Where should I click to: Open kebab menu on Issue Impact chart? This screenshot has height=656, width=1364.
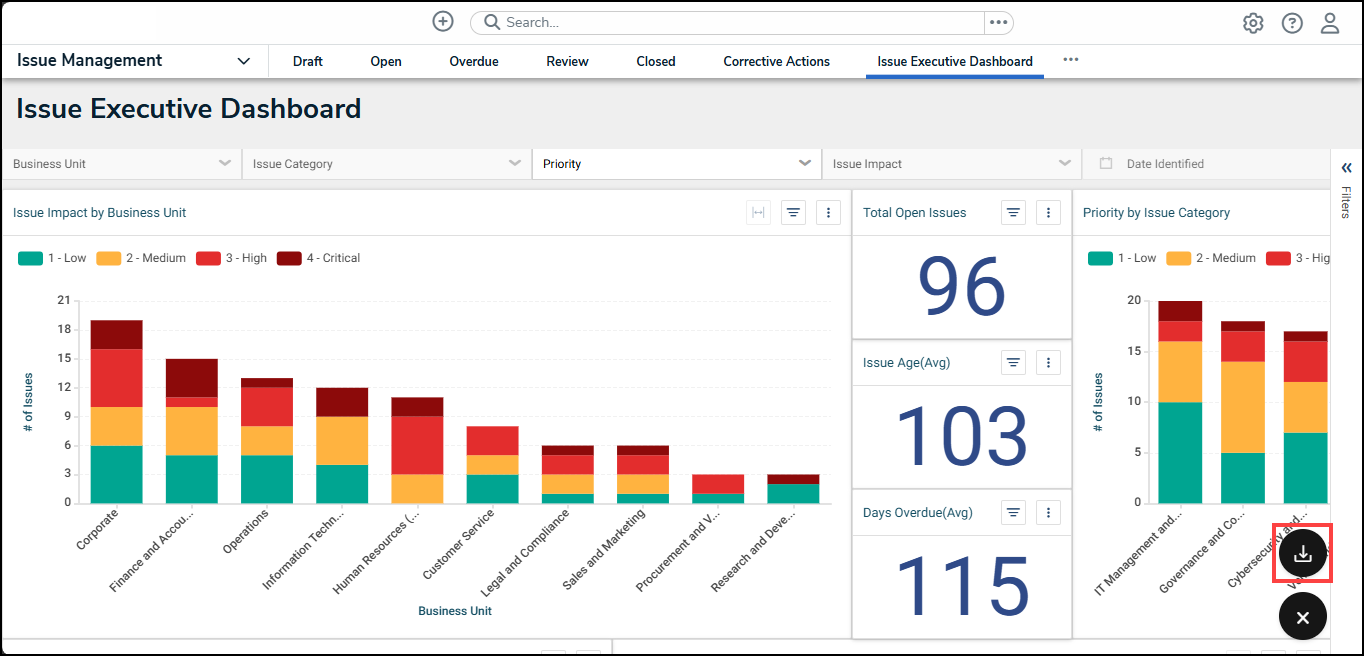coord(827,212)
